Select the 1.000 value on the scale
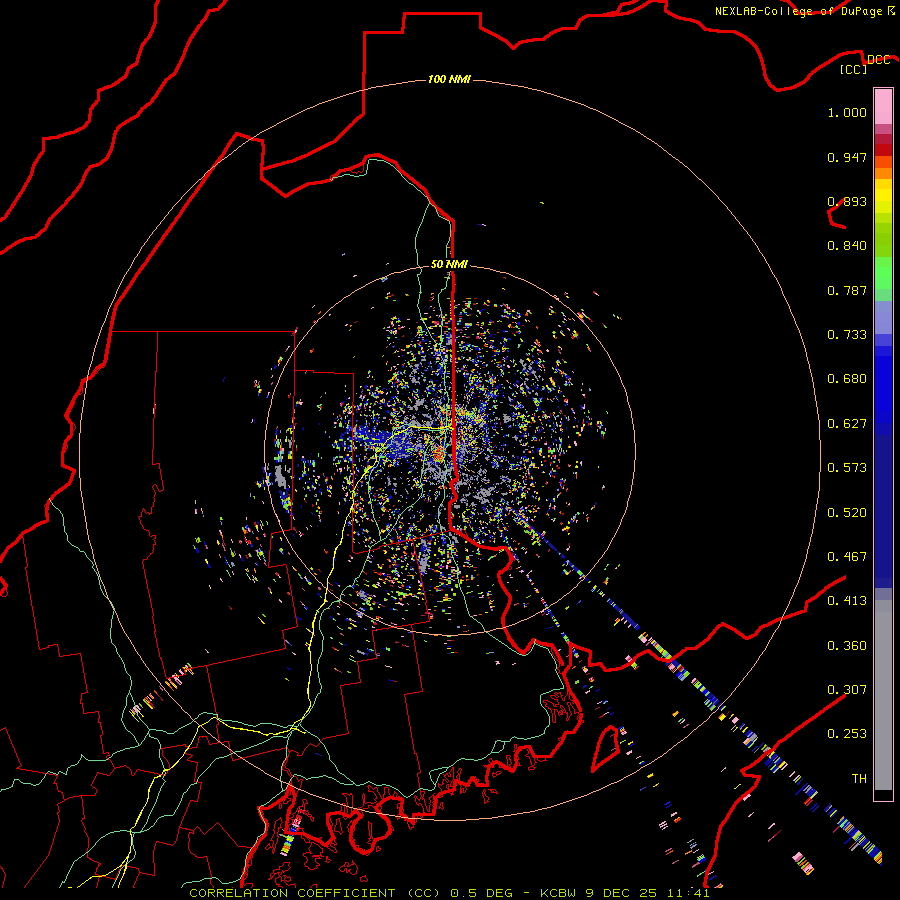900x900 pixels. (847, 112)
